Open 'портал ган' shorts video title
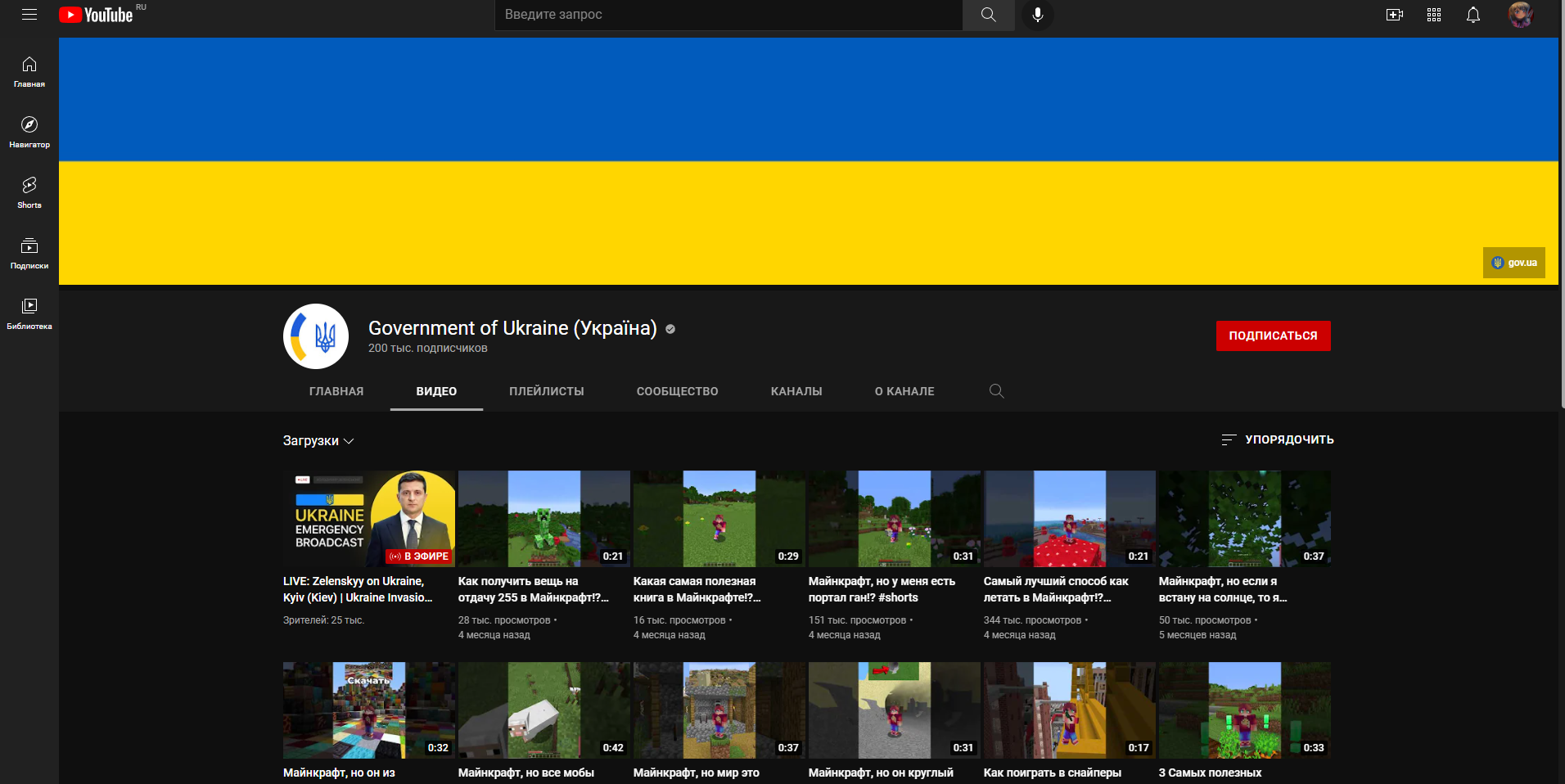Screen dimensions: 1565x784 coord(882,589)
